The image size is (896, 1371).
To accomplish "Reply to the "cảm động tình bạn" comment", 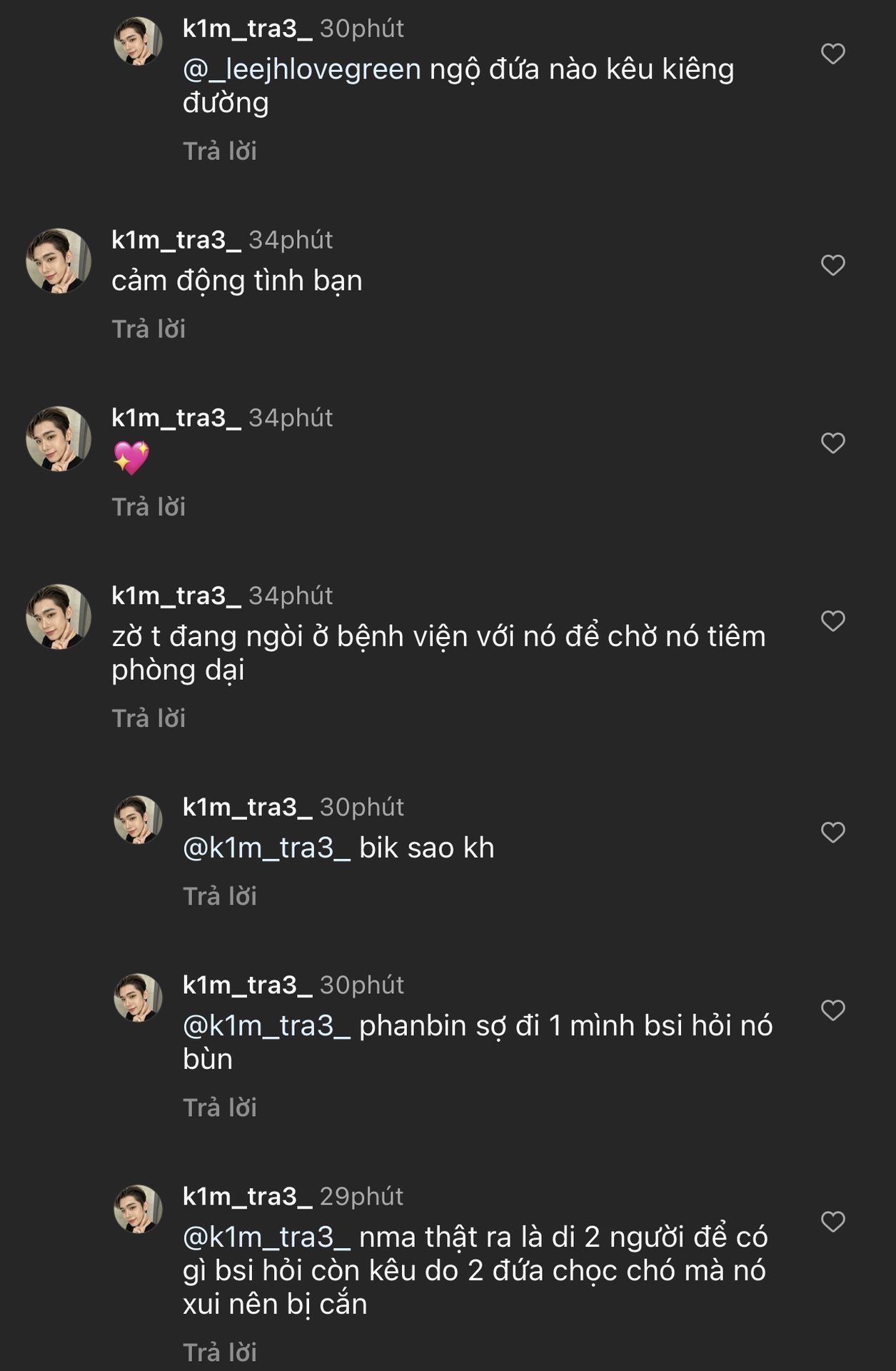I will click(149, 329).
